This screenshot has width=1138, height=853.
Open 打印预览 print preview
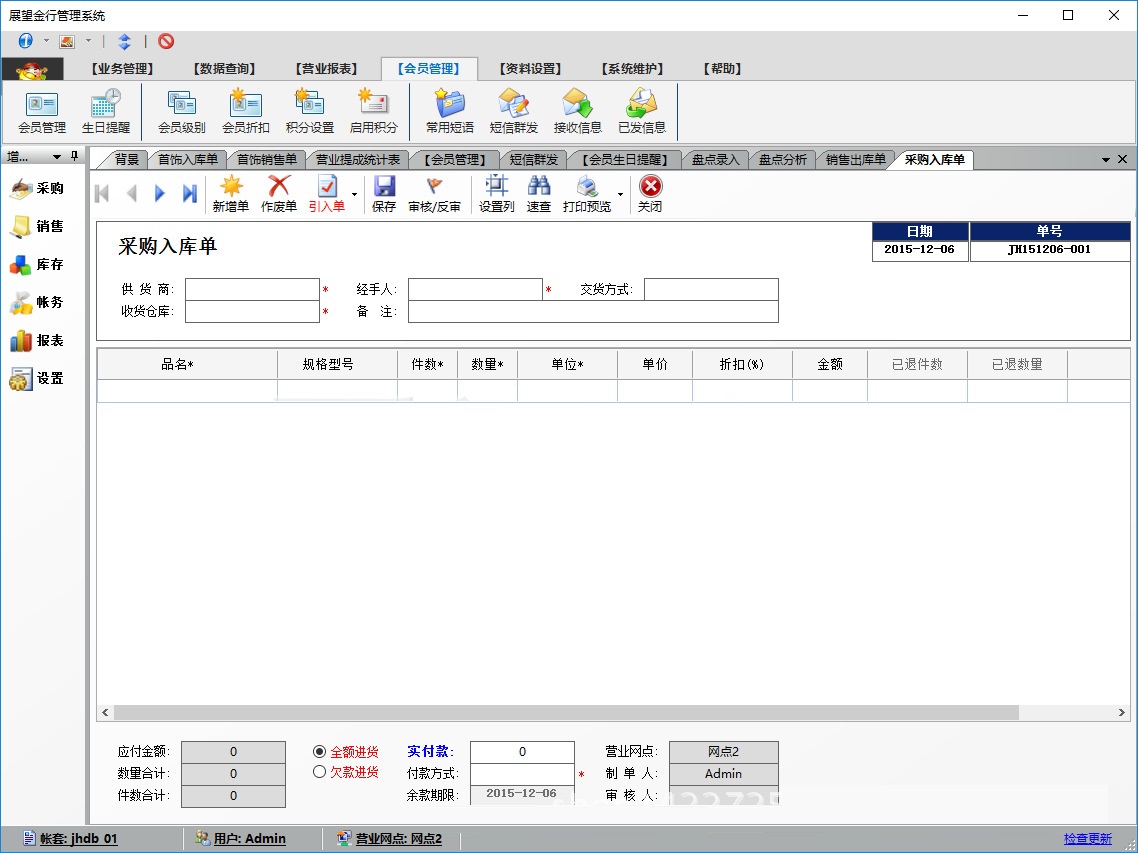587,194
